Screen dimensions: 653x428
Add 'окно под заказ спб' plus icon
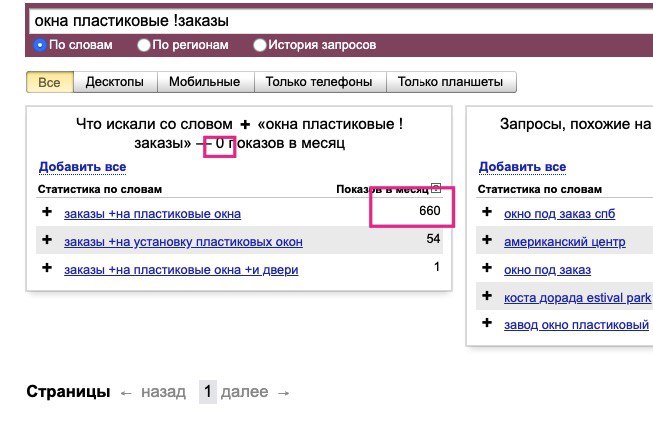(x=487, y=212)
